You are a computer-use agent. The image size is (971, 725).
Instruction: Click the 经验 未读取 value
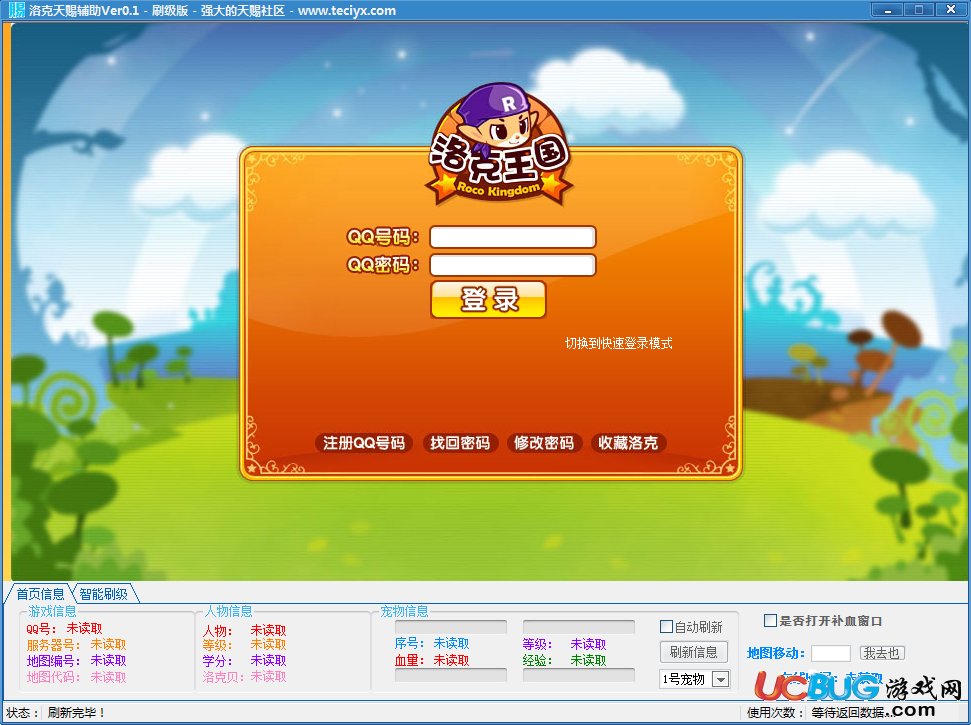(588, 661)
